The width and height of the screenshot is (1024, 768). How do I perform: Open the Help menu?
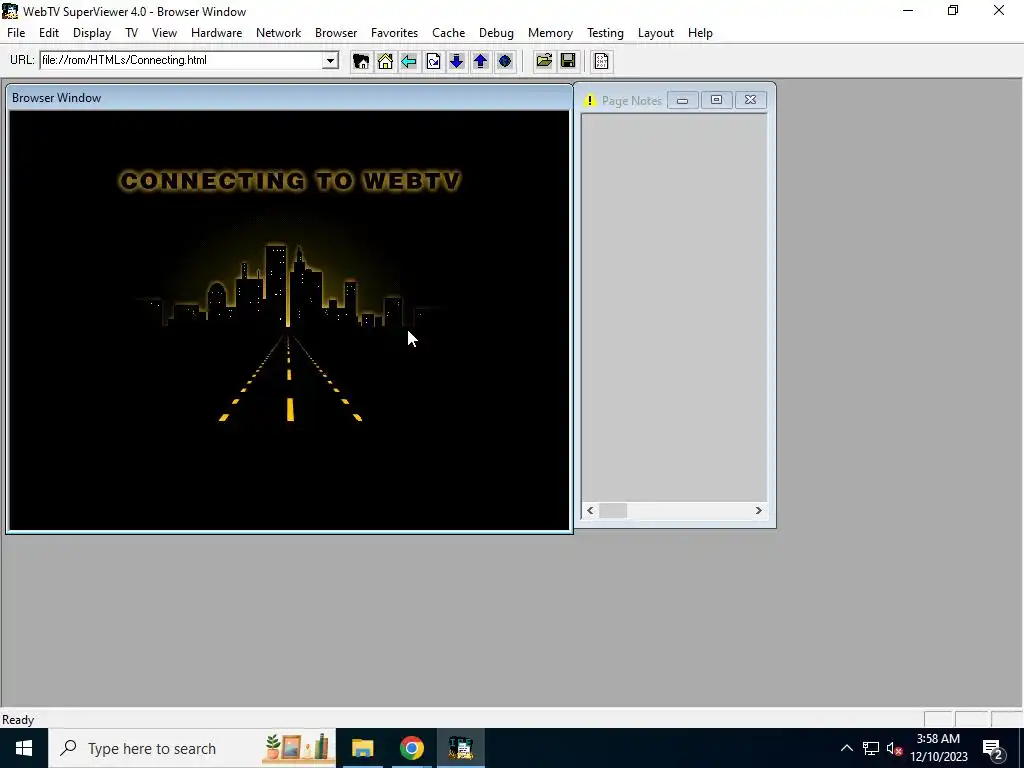pos(700,33)
